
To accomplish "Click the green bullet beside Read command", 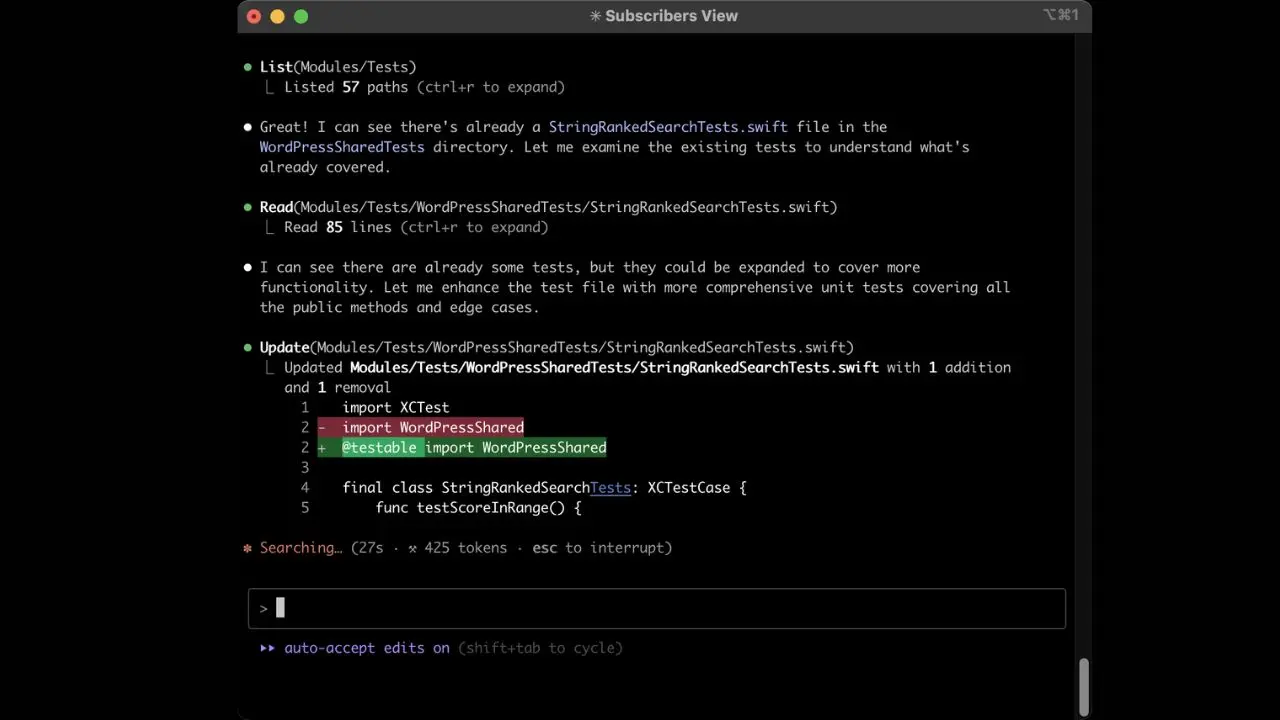I will 248,207.
